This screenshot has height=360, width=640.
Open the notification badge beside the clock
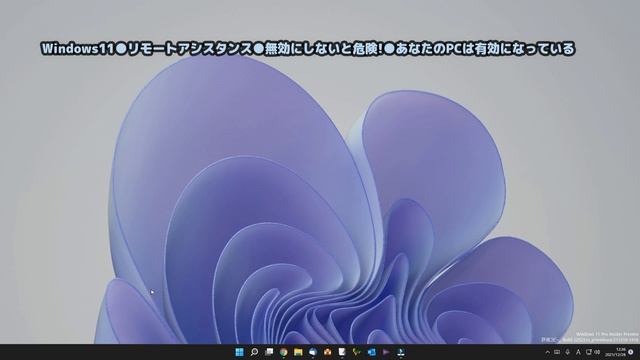[x=631, y=352]
